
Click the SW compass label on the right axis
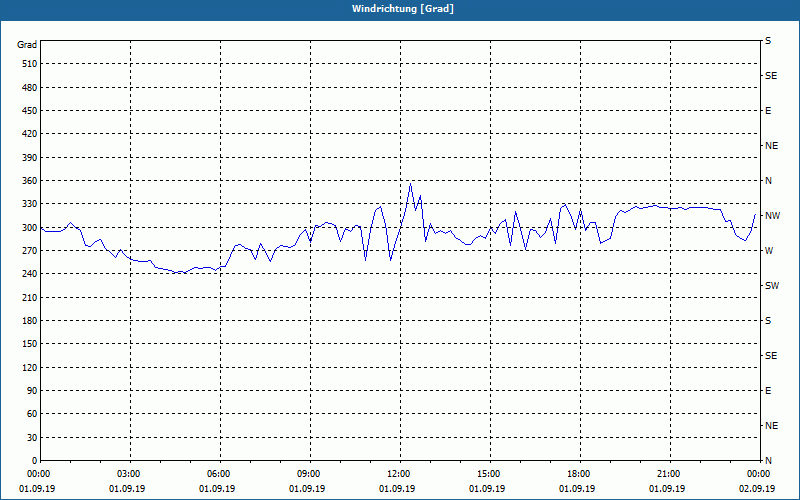tap(772, 286)
